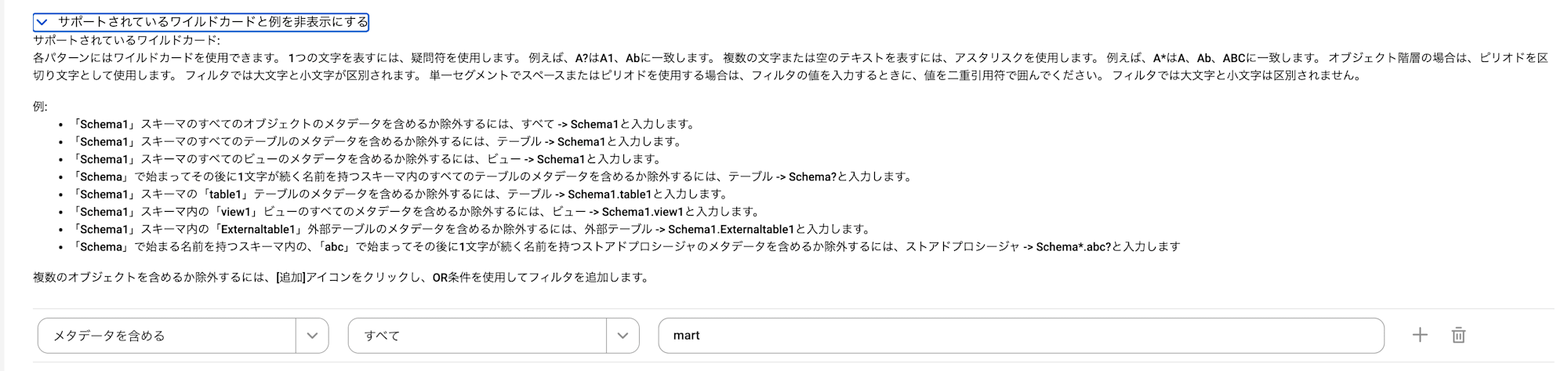Click example mentioning Schema*.abc? stored procedure
This screenshot has height=371, width=1568.
[626, 246]
